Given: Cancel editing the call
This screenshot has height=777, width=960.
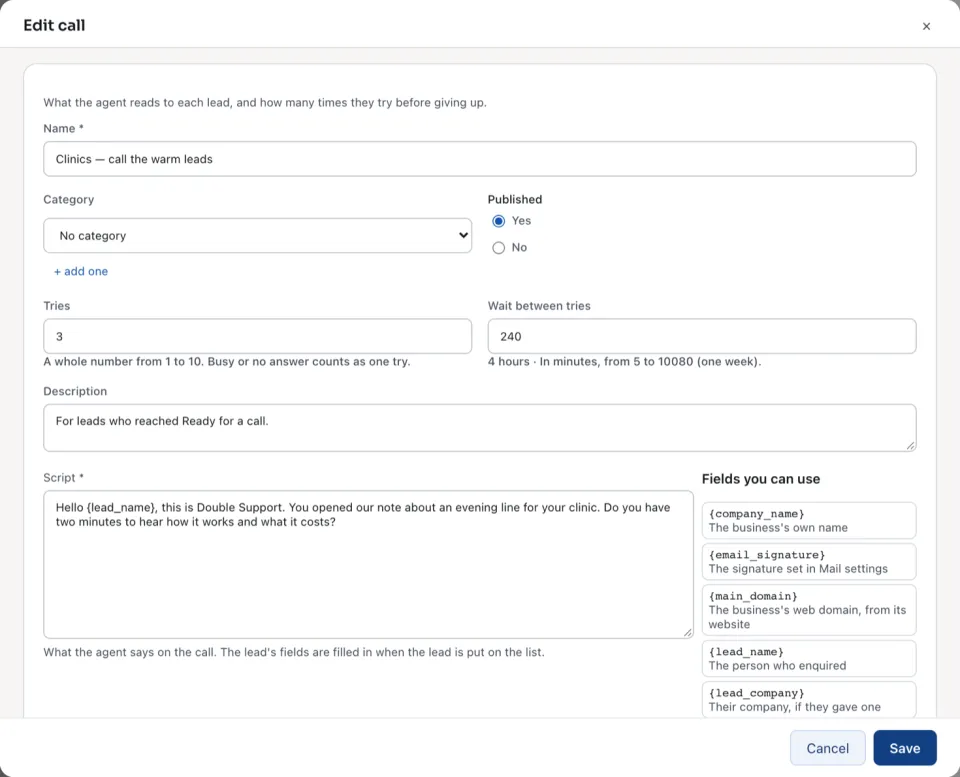Looking at the screenshot, I should (x=828, y=748).
